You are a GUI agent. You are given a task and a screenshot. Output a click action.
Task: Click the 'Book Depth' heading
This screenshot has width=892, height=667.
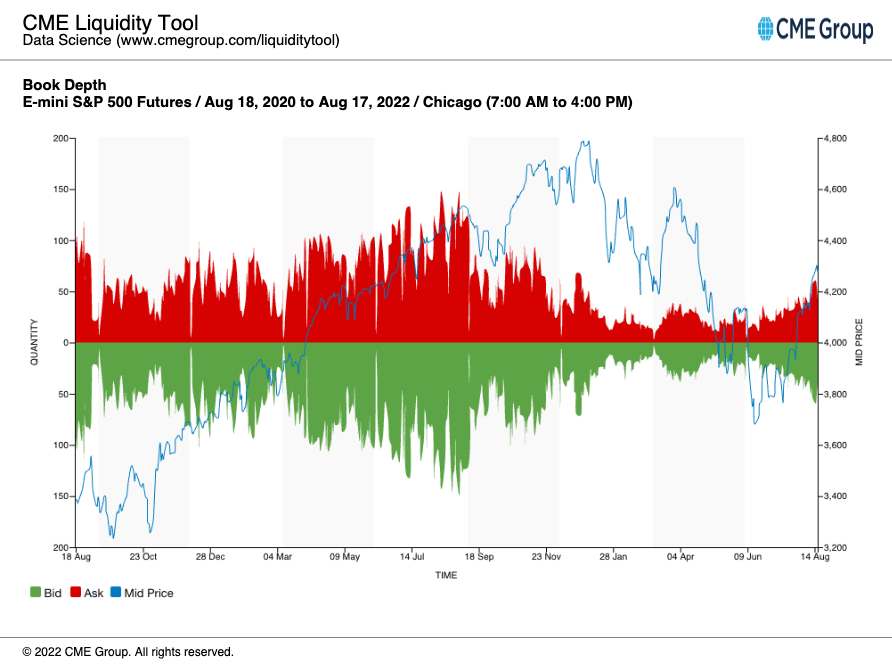pos(64,85)
